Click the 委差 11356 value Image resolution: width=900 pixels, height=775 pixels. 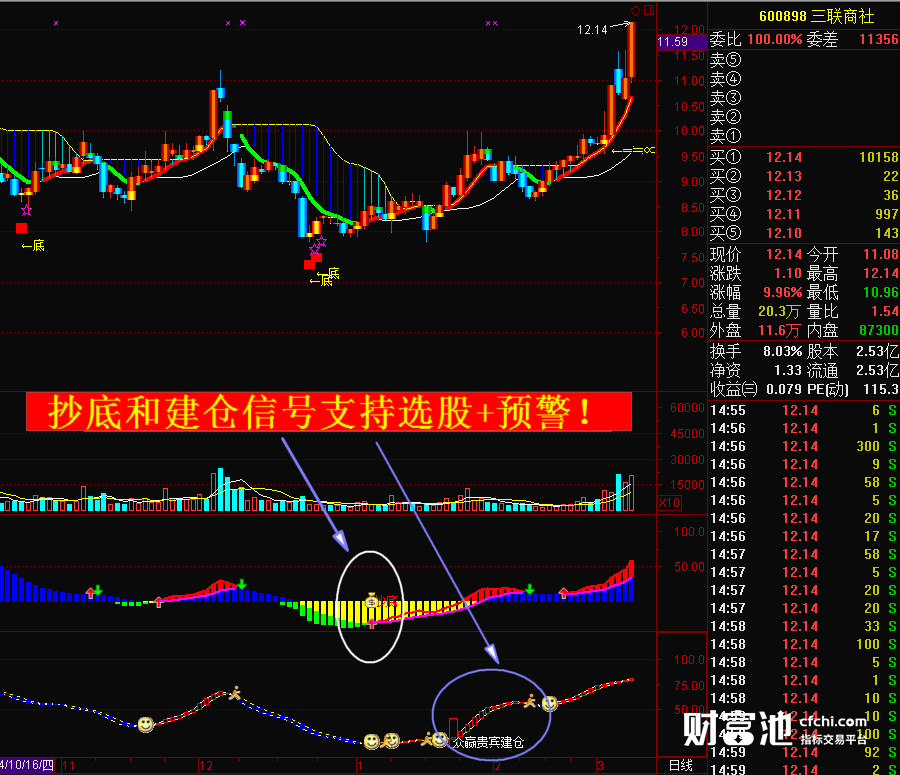[x=879, y=40]
